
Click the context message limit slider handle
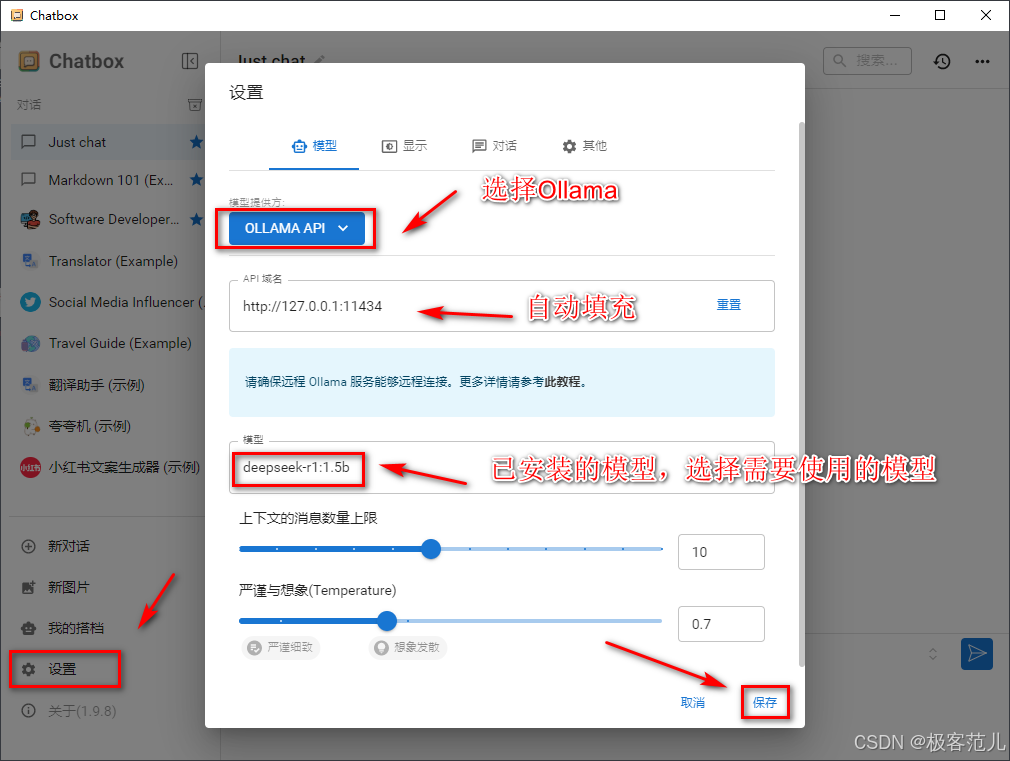pos(431,549)
